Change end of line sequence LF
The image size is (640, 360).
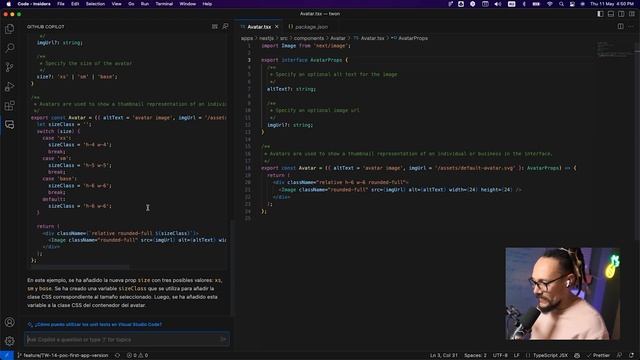coord(516,356)
